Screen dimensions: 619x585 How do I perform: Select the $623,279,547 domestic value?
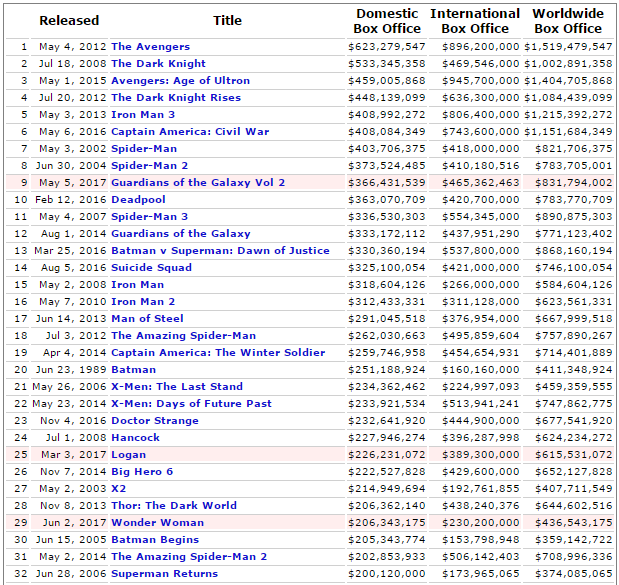[x=386, y=47]
